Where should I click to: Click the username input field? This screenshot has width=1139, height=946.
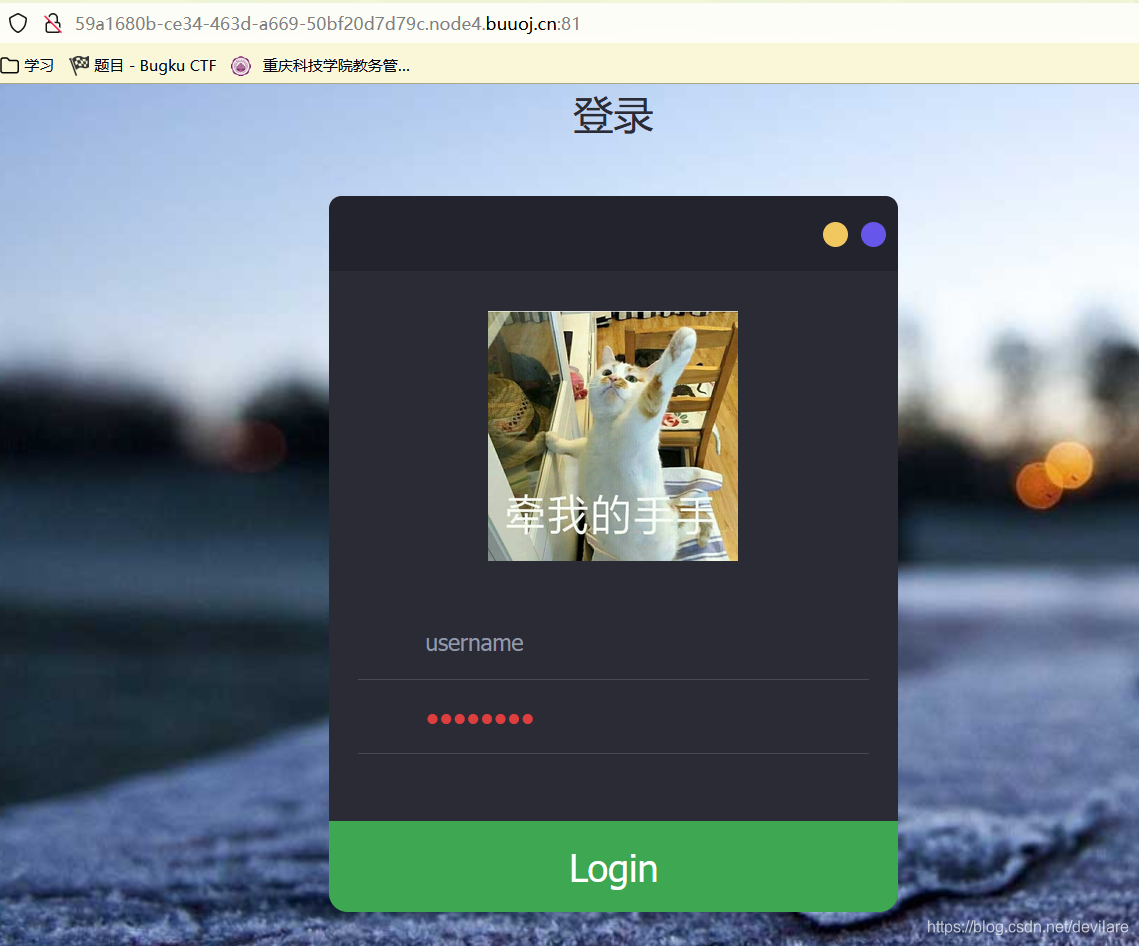click(x=612, y=644)
